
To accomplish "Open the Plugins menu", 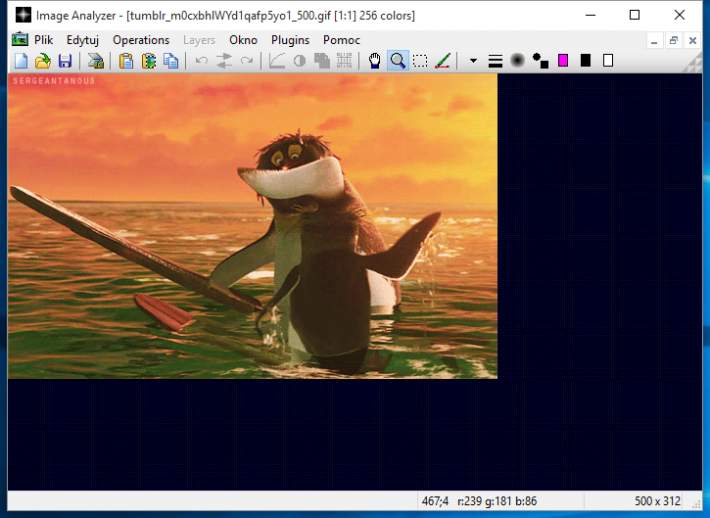I will pyautogui.click(x=290, y=40).
